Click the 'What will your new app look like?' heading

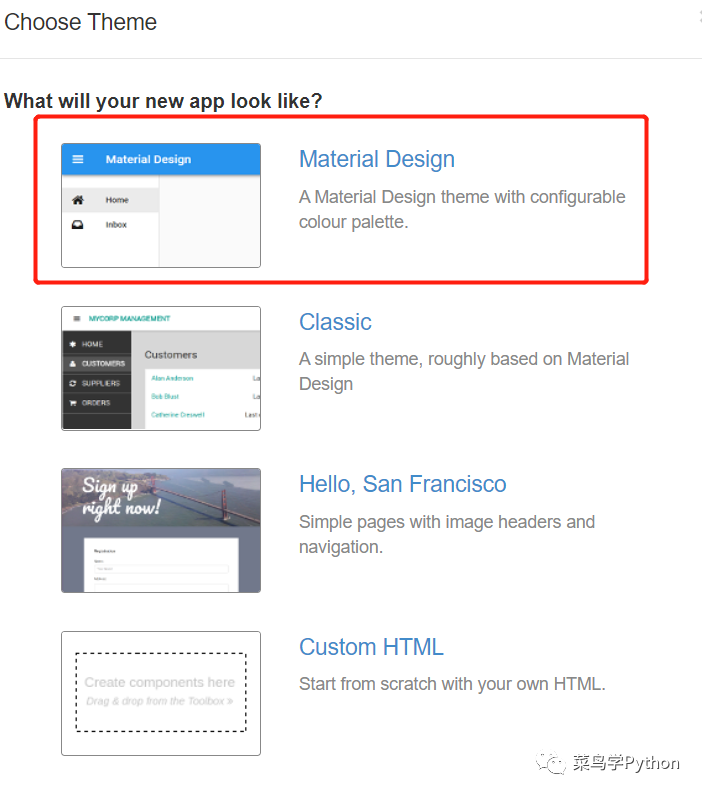point(163,101)
